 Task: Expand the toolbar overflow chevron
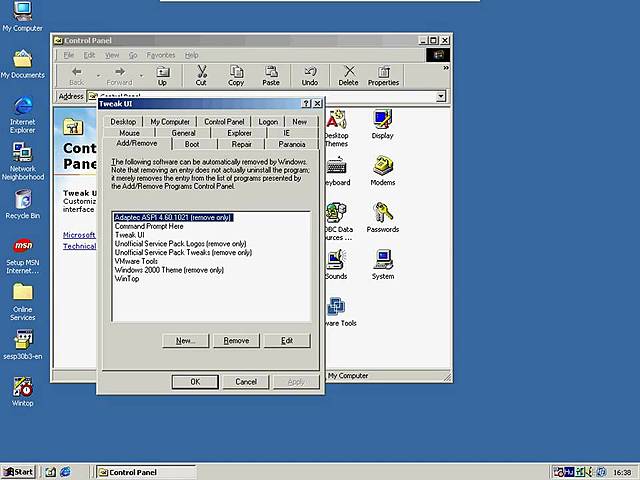(446, 68)
